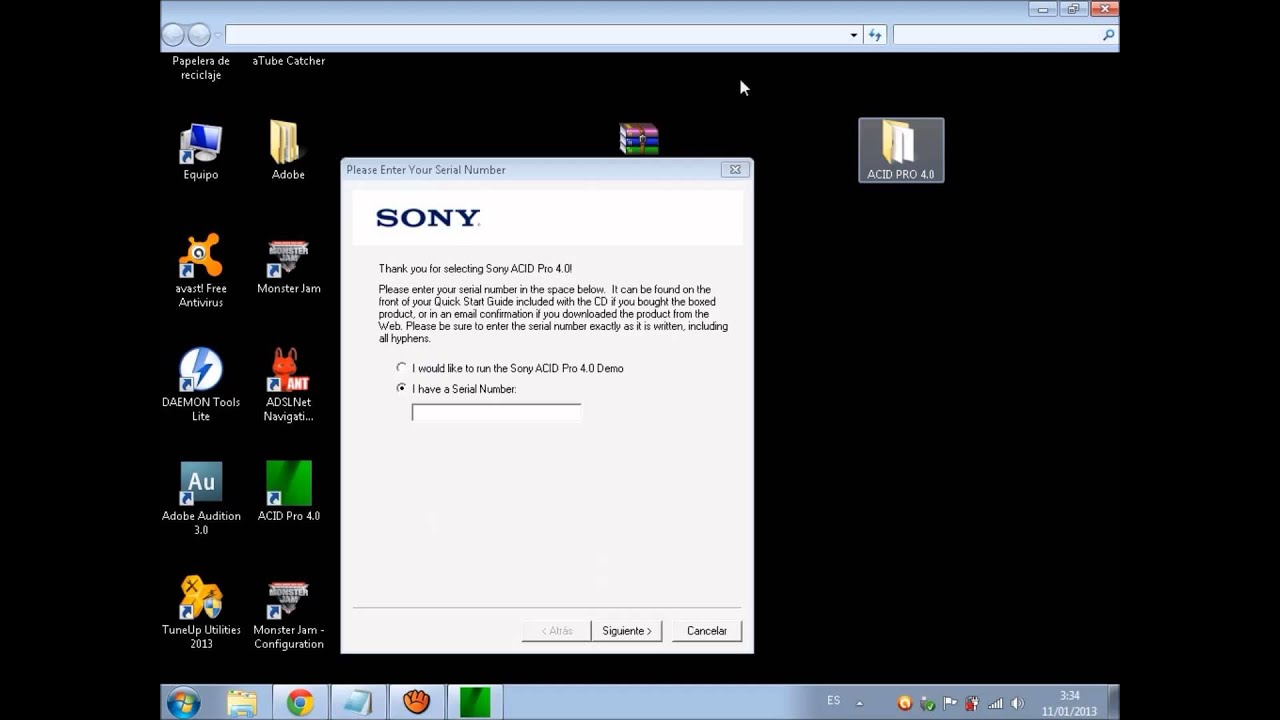
Task: Open the Equipo desktop icon
Action: tap(200, 152)
